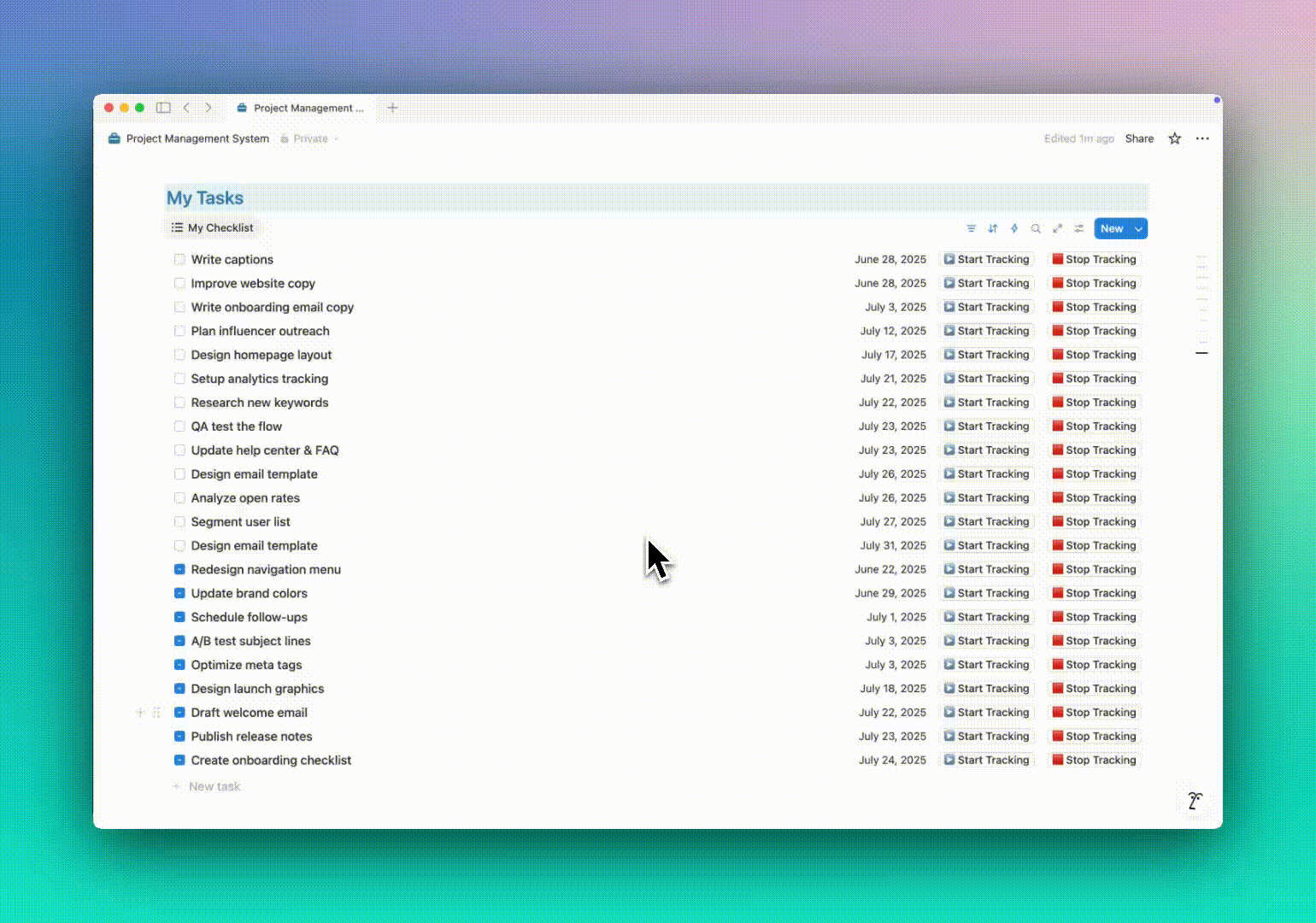Go back with the left arrow
1316x923 pixels.
tap(186, 108)
